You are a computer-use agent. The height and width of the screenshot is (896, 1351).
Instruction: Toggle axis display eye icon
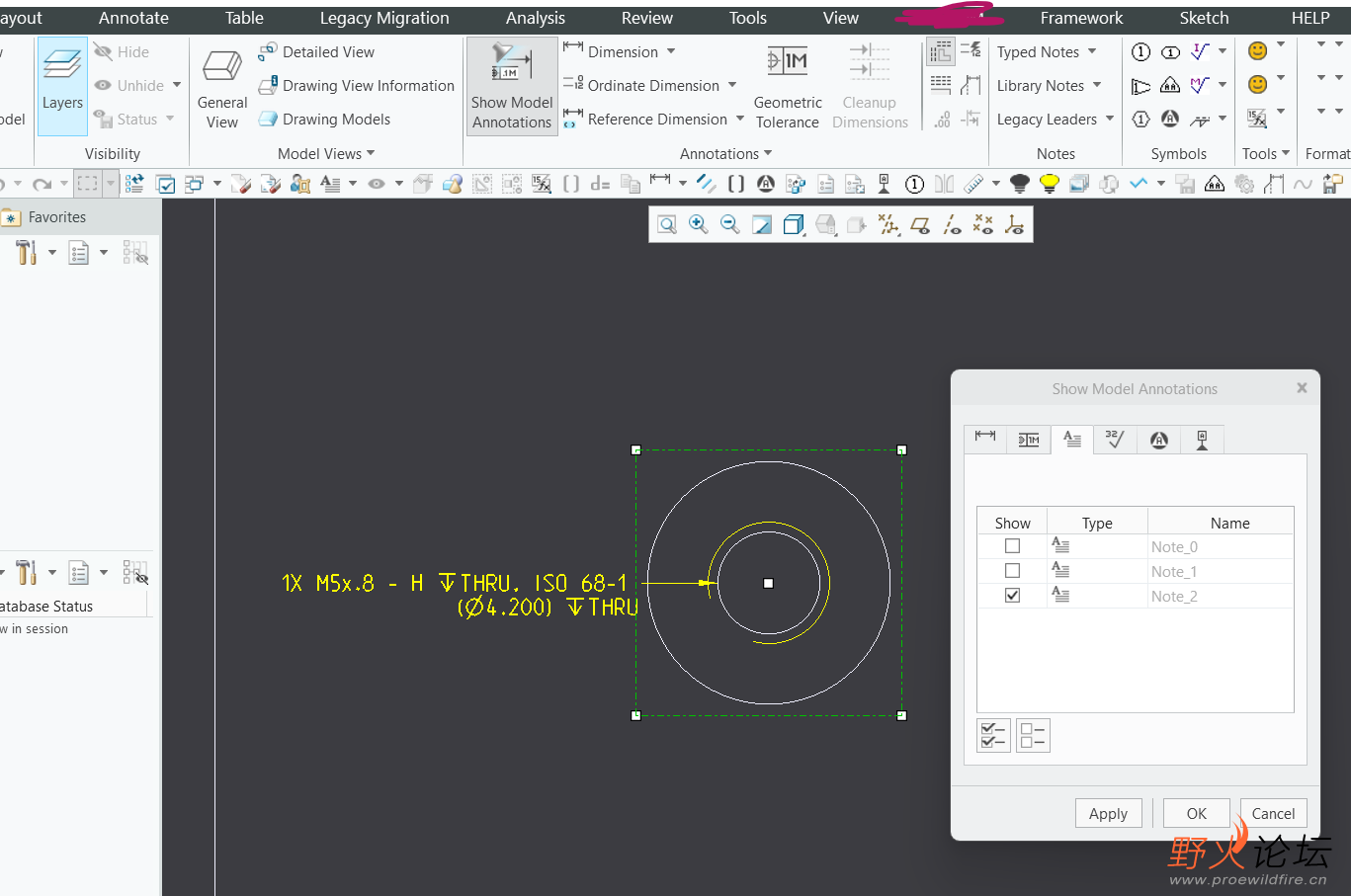pyautogui.click(x=952, y=225)
